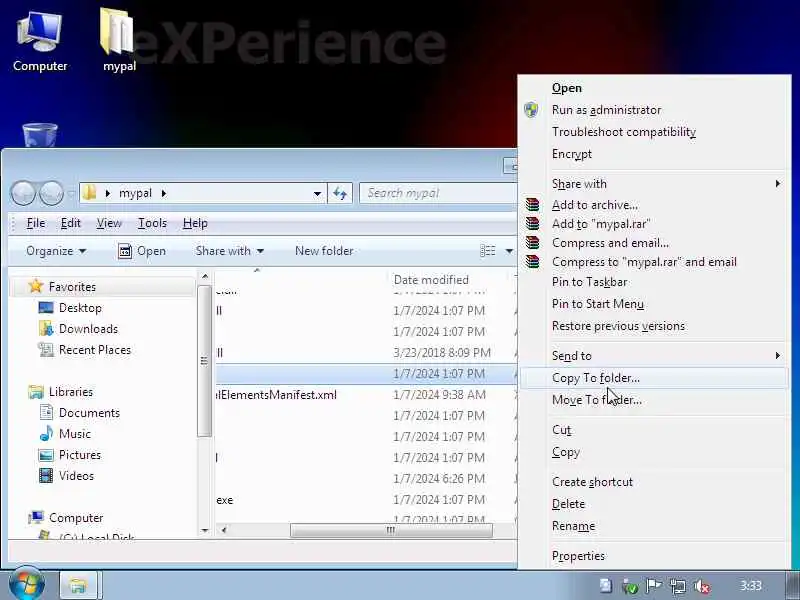Viewport: 800px width, 600px height.
Task: Open the File menu
Action: pos(36,223)
